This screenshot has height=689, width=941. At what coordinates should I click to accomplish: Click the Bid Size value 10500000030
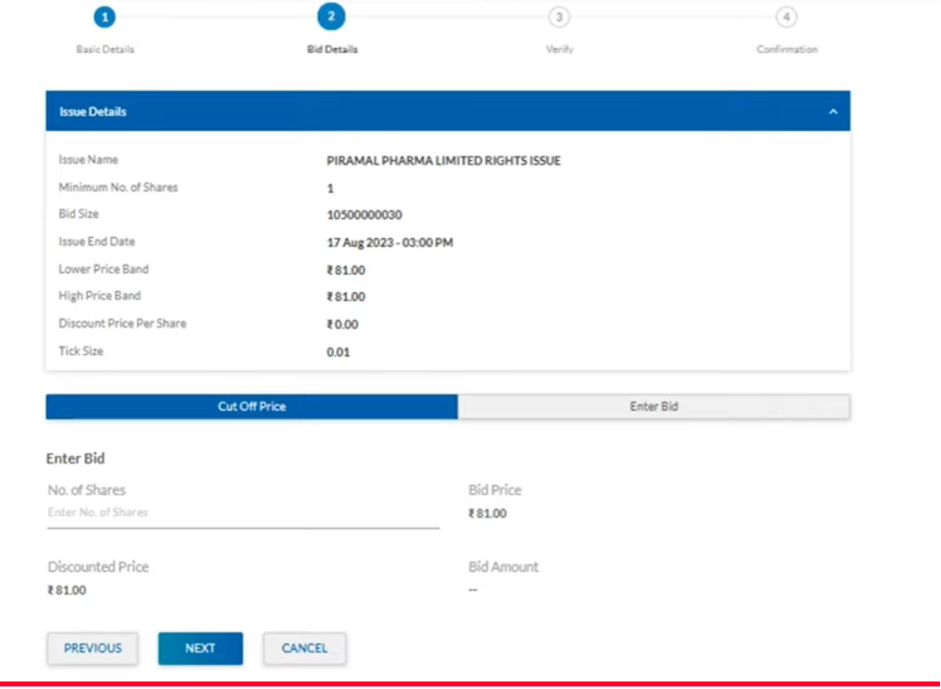coord(364,215)
